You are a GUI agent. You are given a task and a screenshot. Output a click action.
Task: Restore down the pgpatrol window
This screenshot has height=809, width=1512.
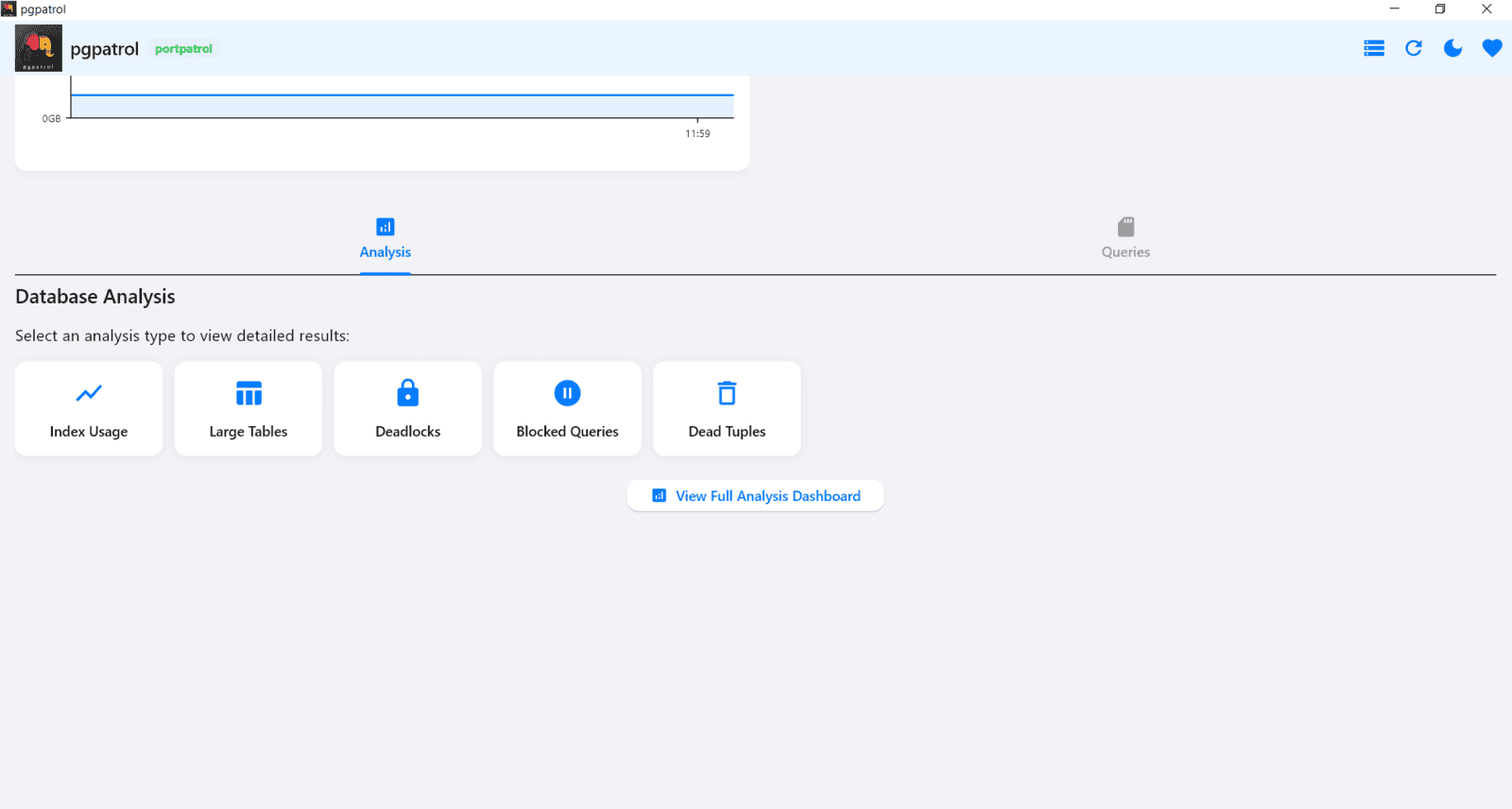click(1440, 9)
